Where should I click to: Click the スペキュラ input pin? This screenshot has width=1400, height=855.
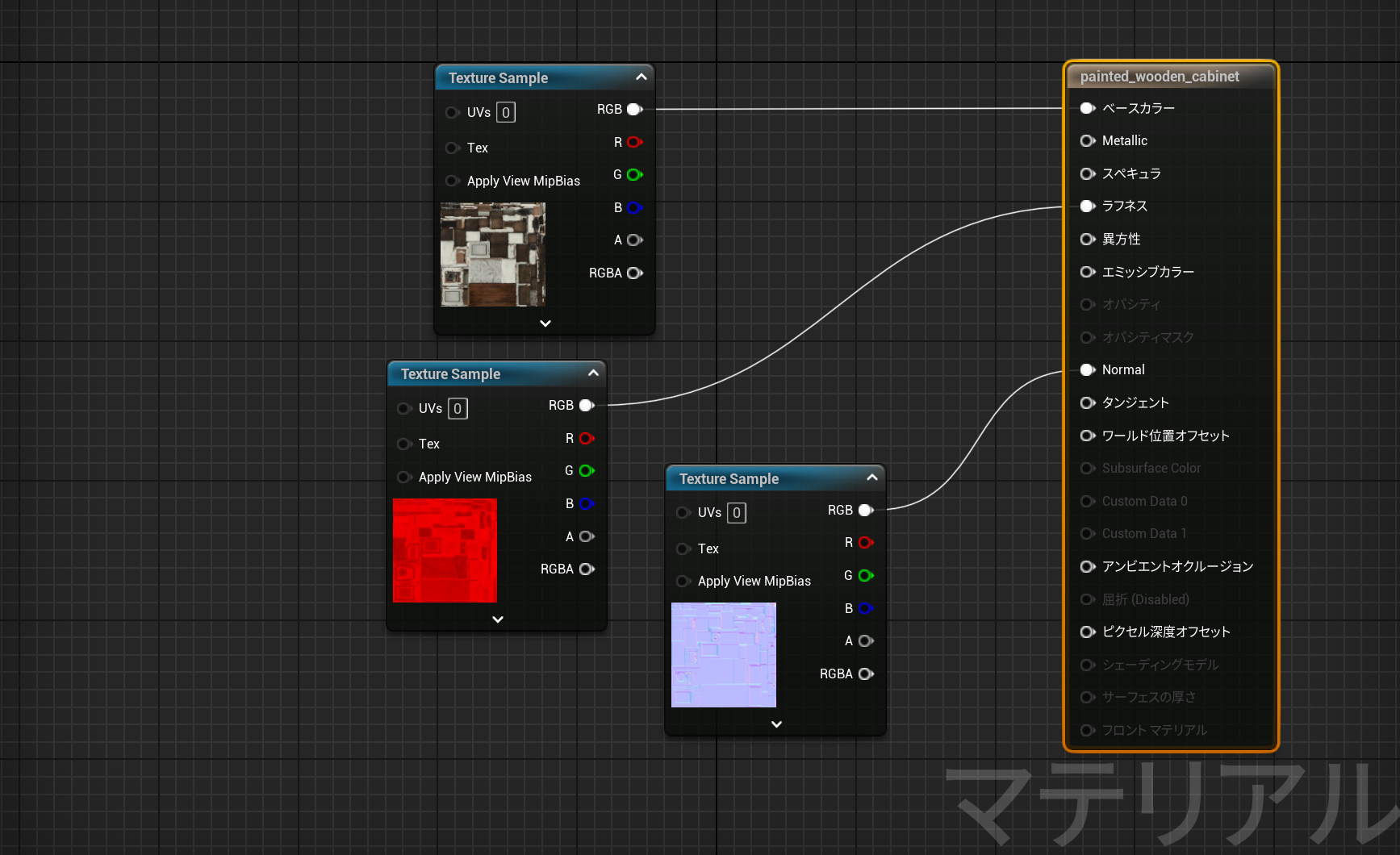coord(1087,174)
